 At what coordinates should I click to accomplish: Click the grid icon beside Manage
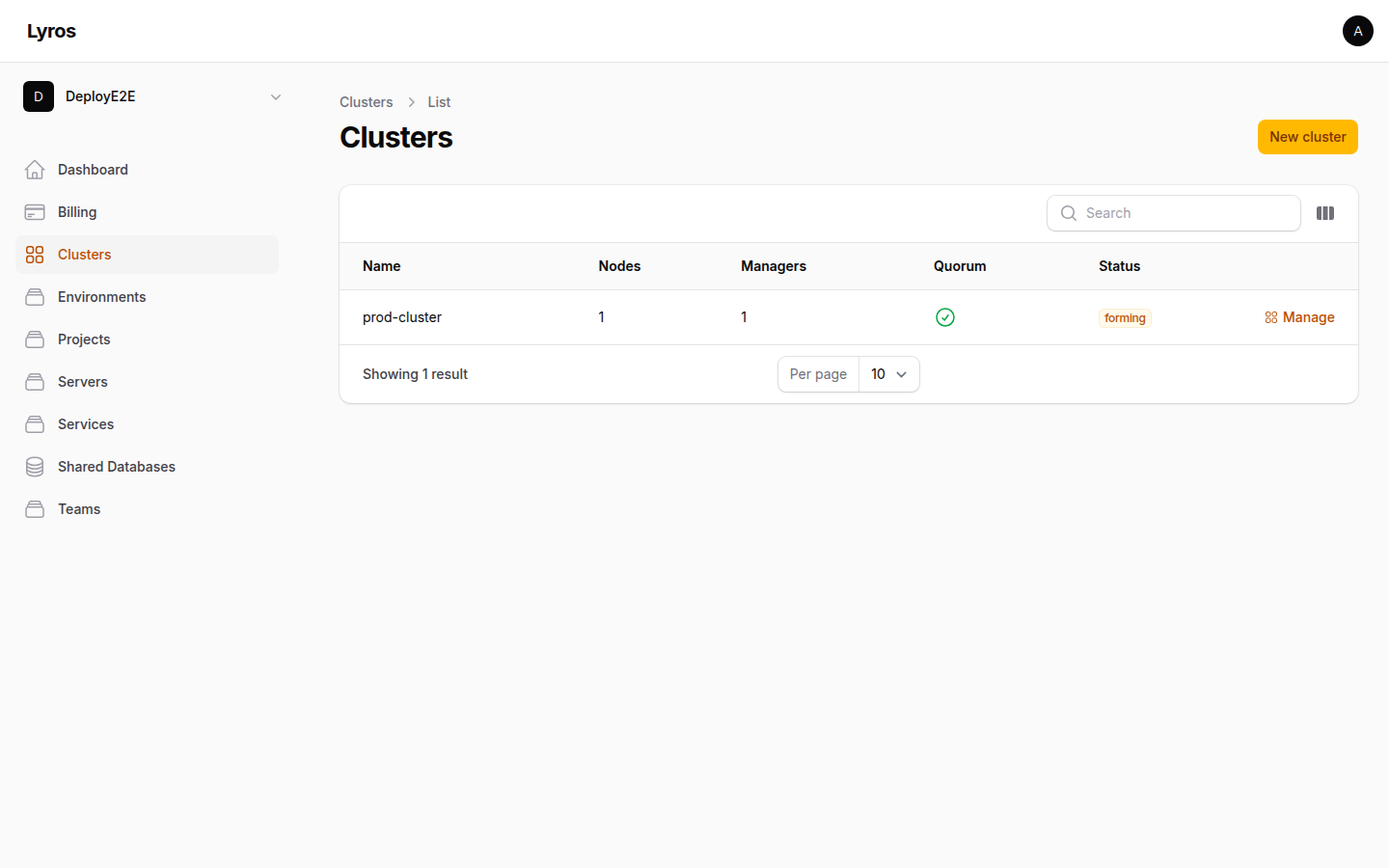tap(1271, 317)
